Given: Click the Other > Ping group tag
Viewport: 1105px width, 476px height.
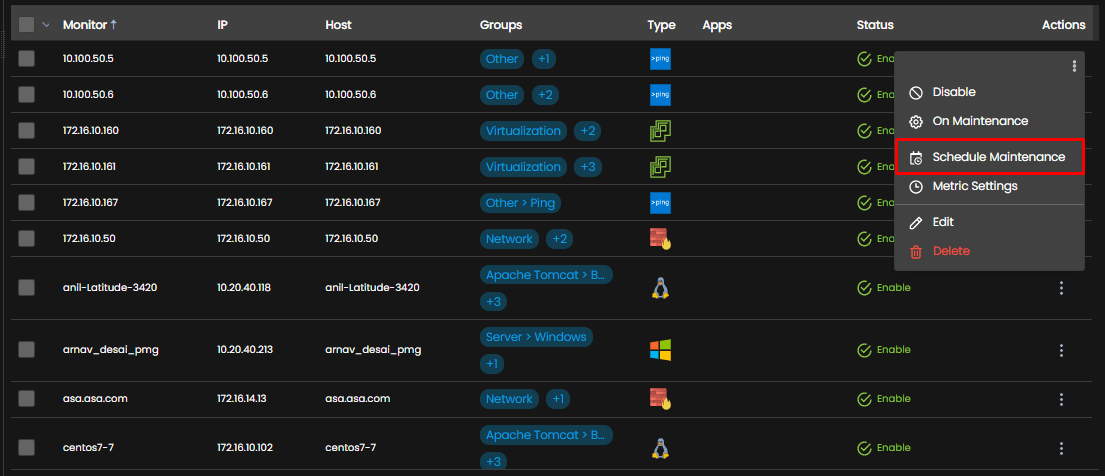Looking at the screenshot, I should tap(520, 203).
